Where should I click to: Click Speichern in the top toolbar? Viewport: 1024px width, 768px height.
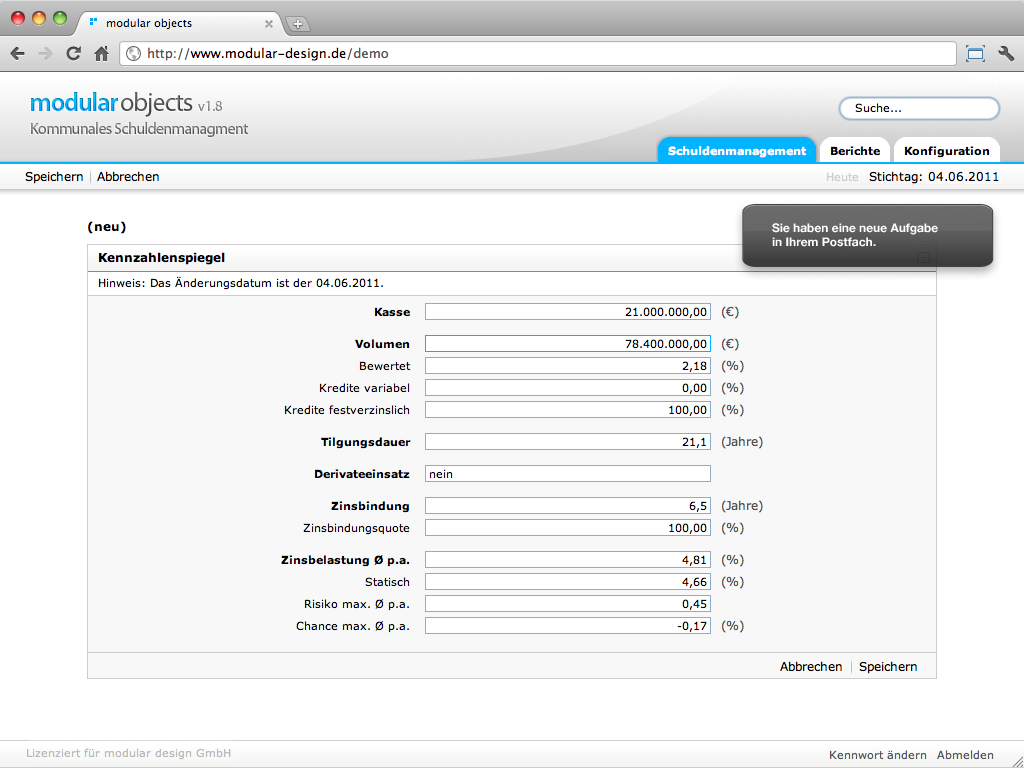pos(54,177)
